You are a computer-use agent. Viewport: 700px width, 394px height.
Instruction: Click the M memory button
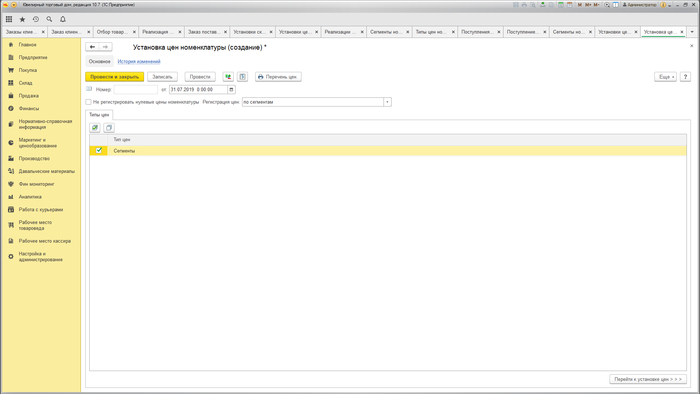[579, 5]
